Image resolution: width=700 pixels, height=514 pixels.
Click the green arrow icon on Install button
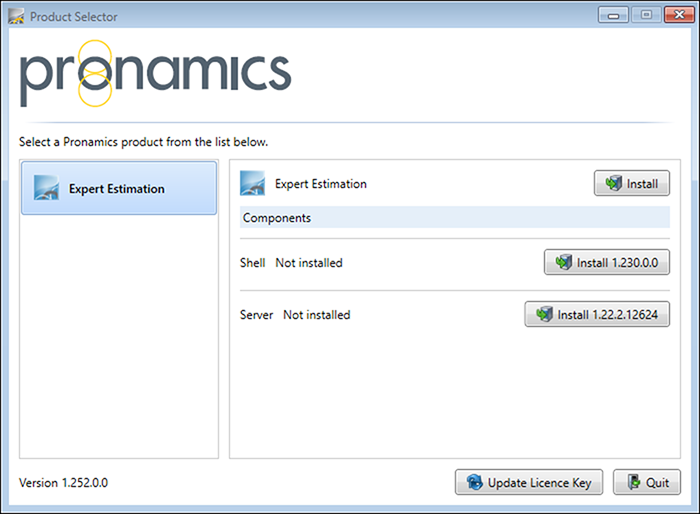612,184
